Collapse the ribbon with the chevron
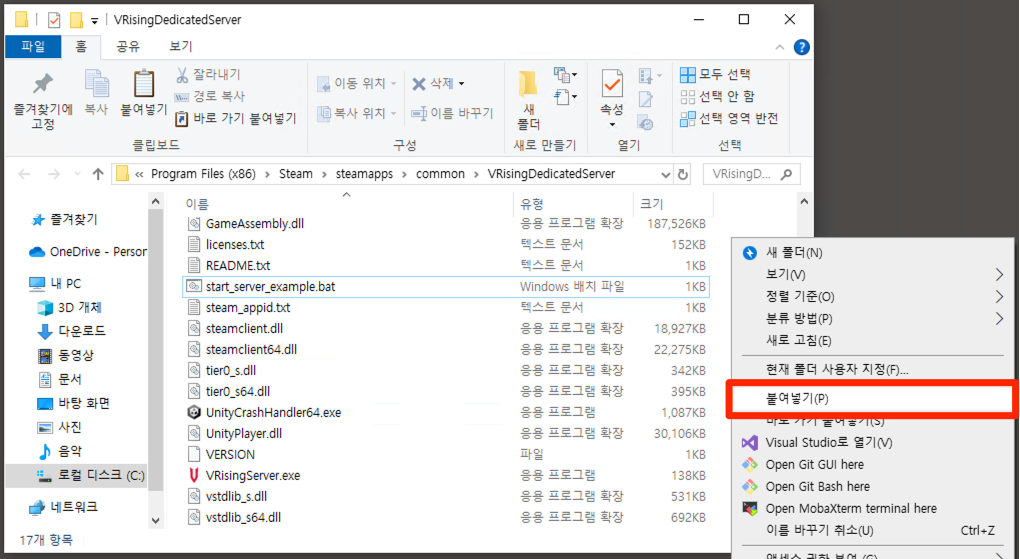The image size is (1020, 559). coord(780,47)
